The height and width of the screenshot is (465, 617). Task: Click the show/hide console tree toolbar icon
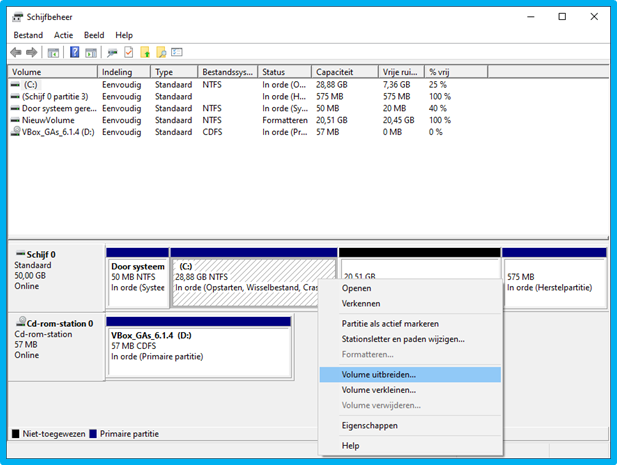tap(53, 52)
